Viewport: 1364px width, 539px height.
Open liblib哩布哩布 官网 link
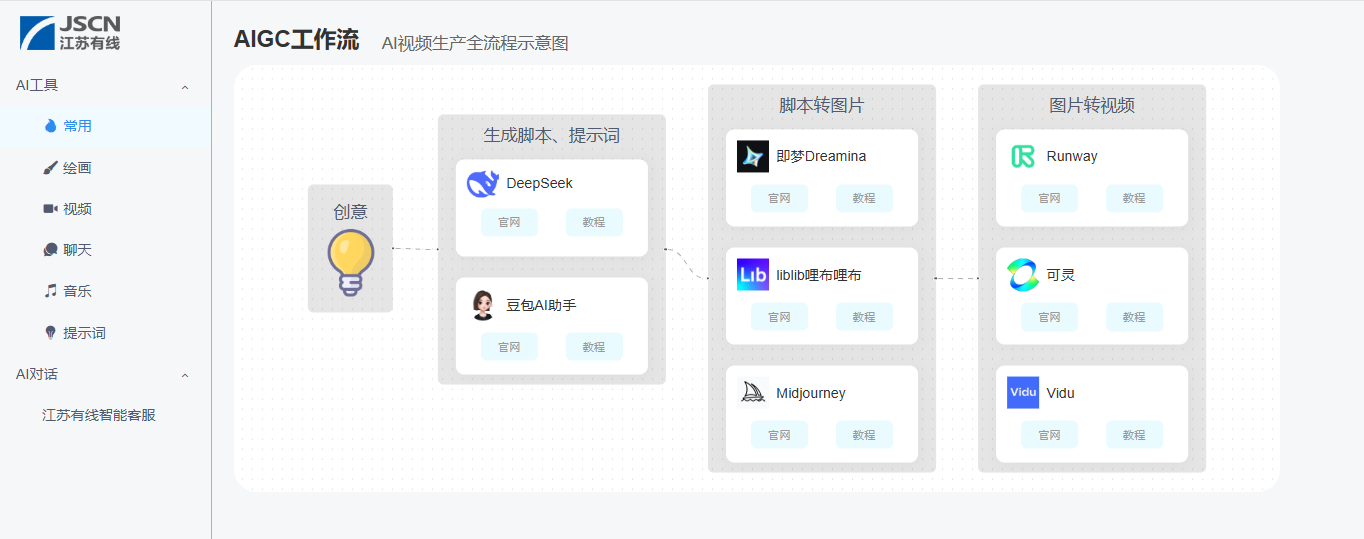[779, 317]
